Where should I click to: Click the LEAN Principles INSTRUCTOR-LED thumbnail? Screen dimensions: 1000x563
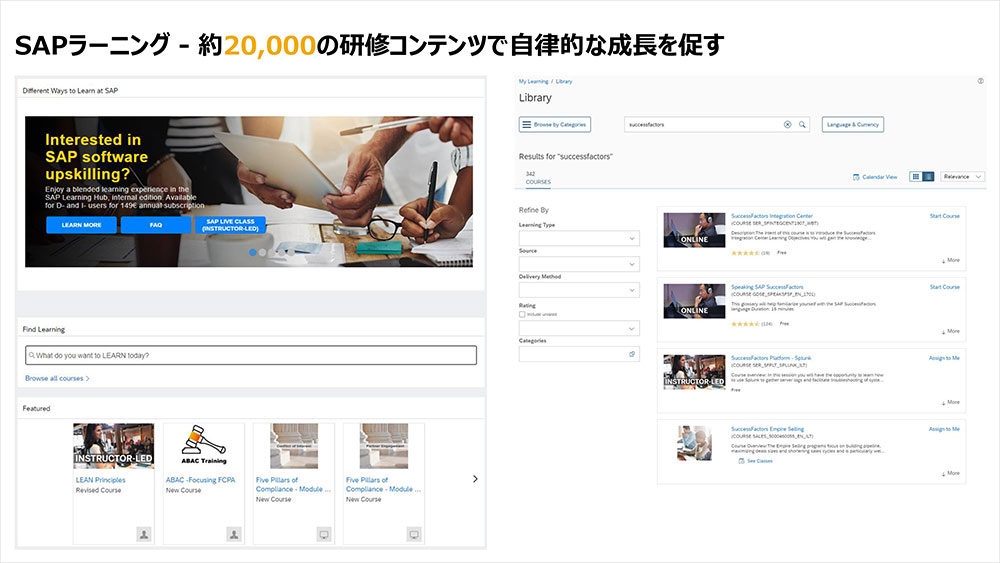pyautogui.click(x=114, y=446)
